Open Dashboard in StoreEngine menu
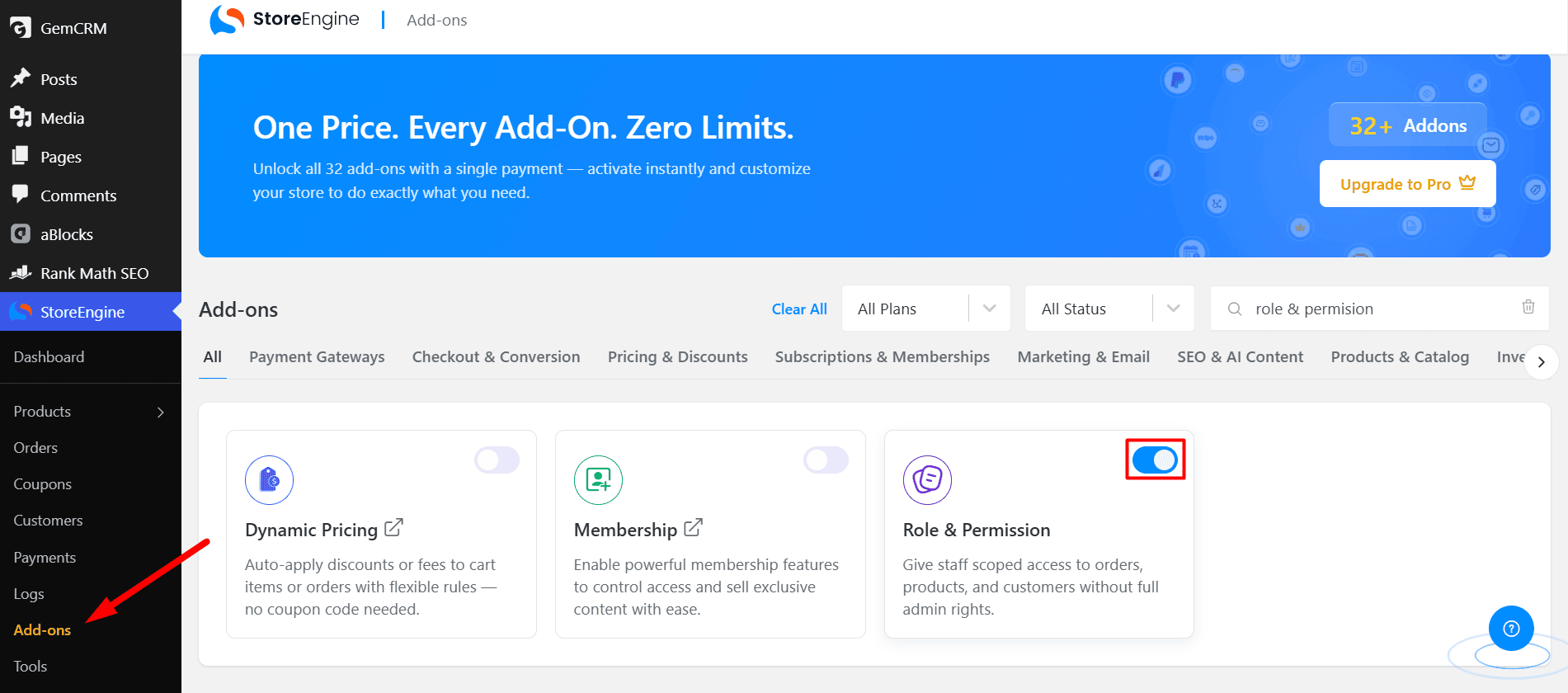The width and height of the screenshot is (1568, 693). tap(49, 356)
